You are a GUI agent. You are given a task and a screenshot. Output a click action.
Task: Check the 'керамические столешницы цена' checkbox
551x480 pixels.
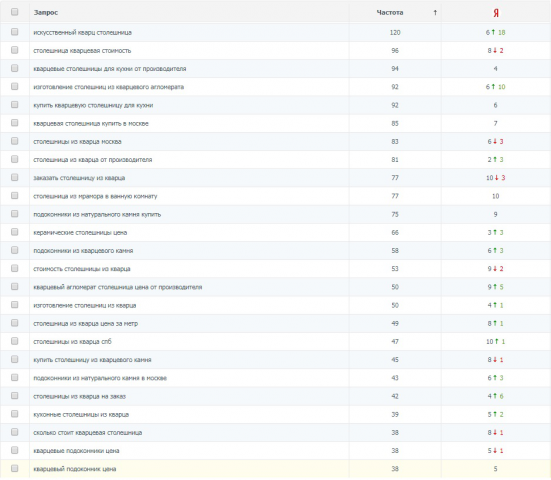pos(14,232)
